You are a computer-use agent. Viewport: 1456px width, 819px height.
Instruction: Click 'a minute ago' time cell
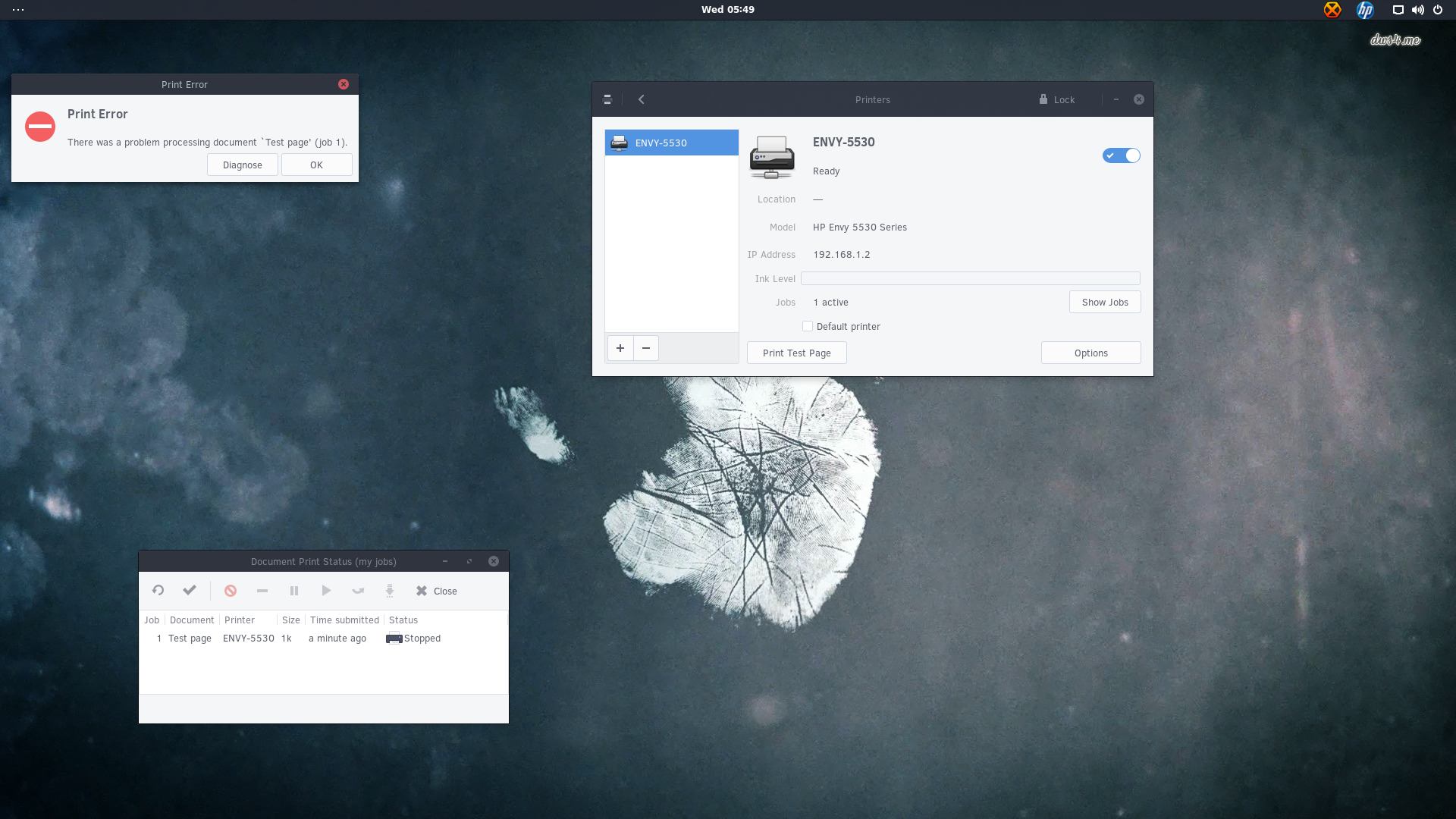click(337, 639)
